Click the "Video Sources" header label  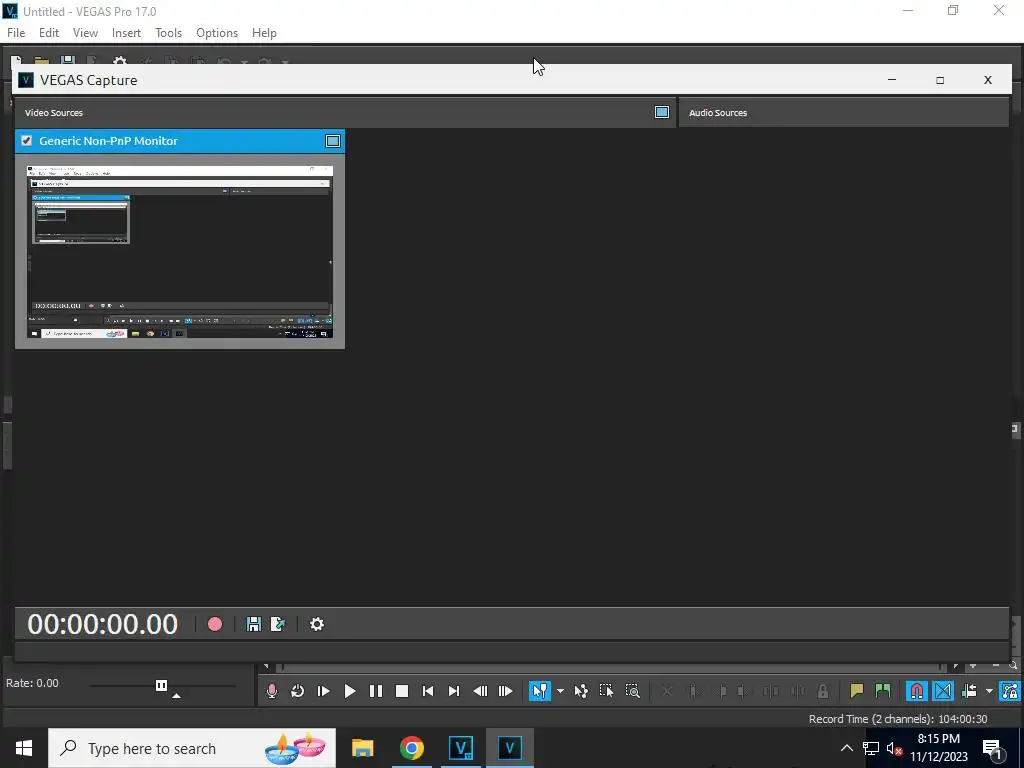[54, 112]
